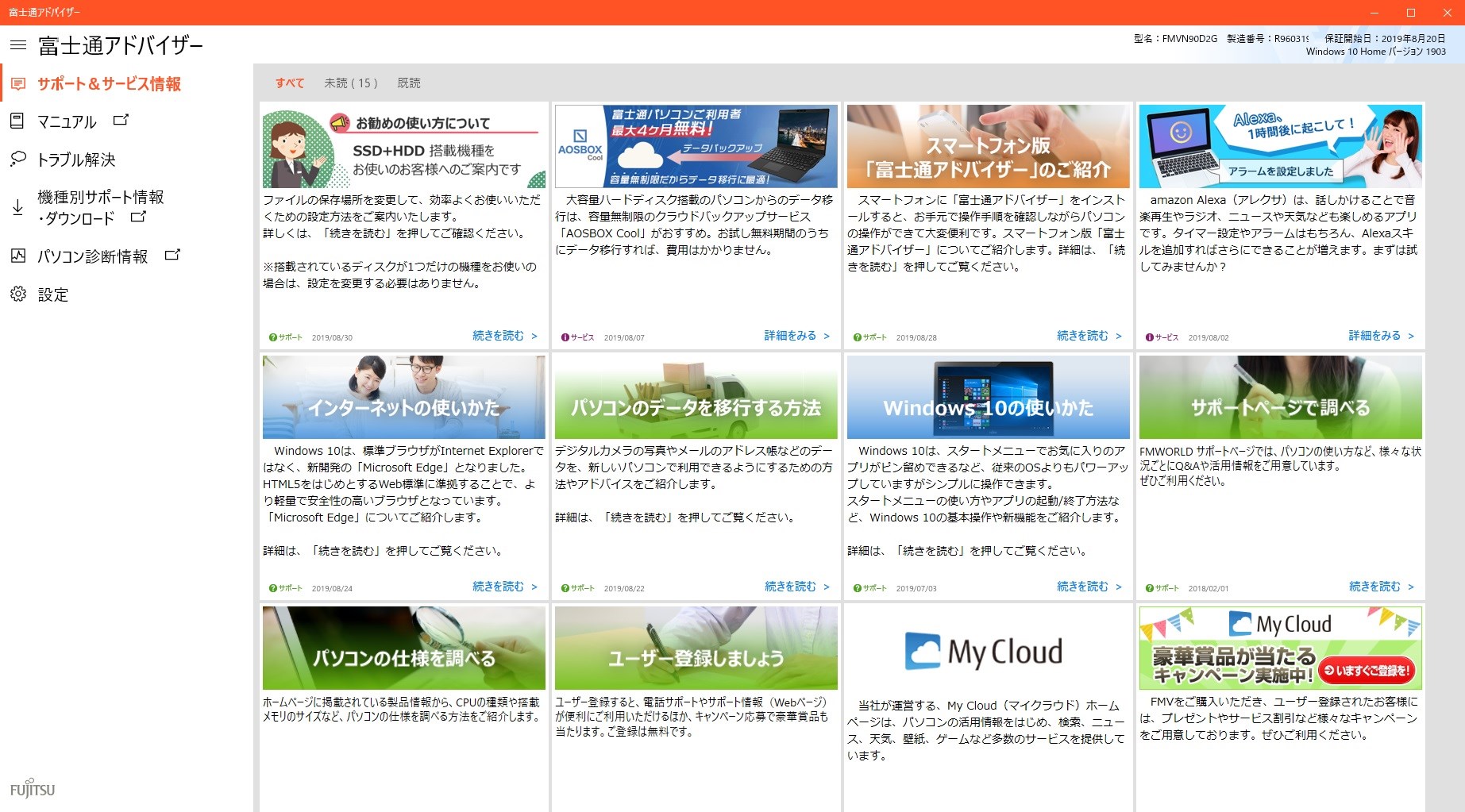
Task: Click the 富士通アドバイザー app title
Action: tap(121, 45)
